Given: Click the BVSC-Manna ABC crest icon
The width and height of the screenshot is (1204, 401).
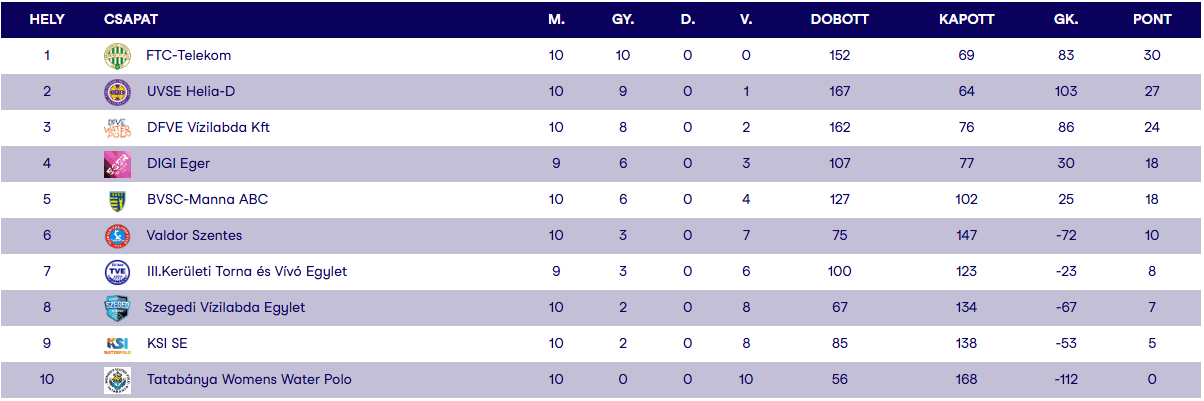Looking at the screenshot, I should [x=118, y=200].
